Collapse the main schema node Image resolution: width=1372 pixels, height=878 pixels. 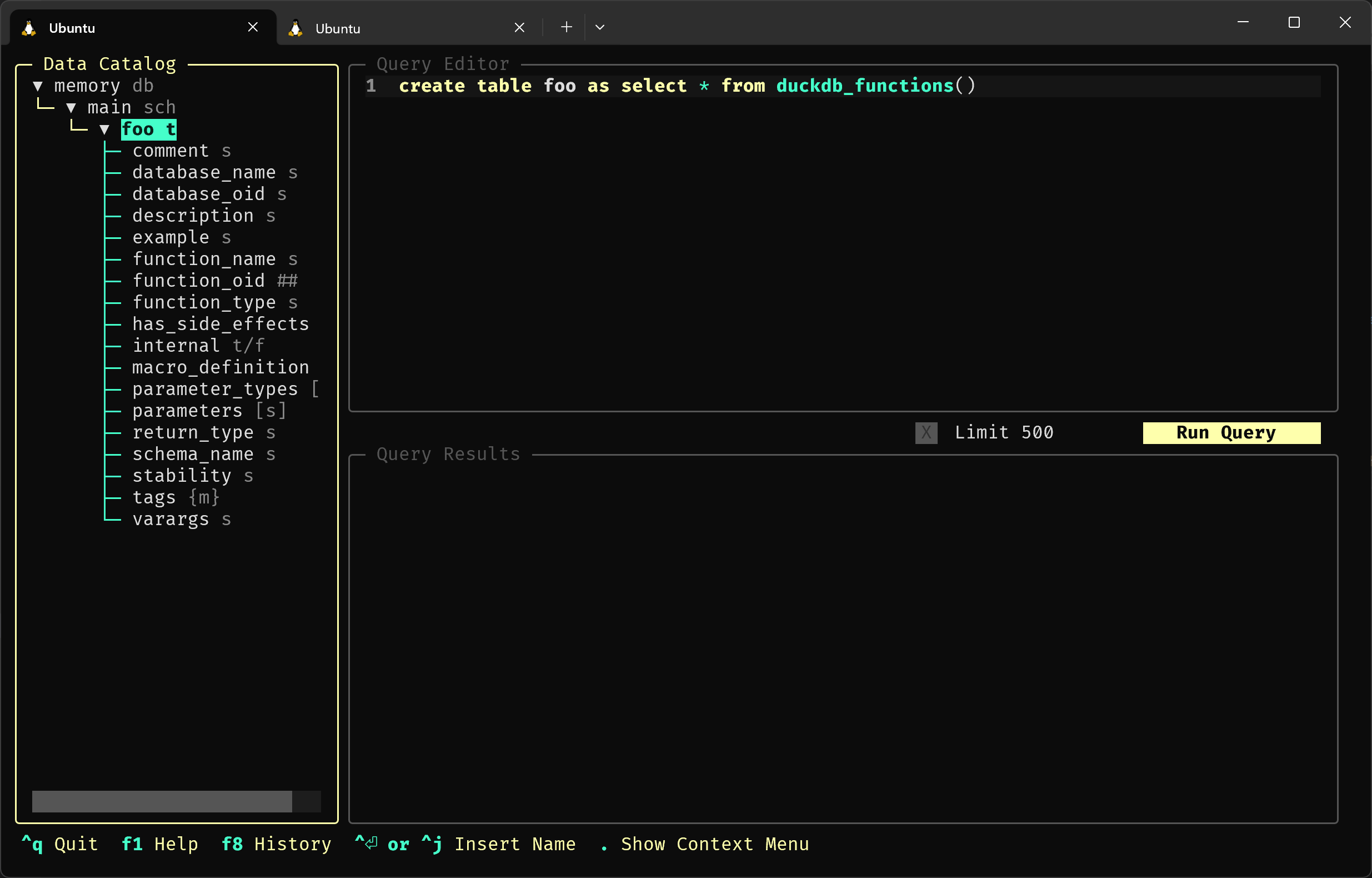click(x=72, y=107)
